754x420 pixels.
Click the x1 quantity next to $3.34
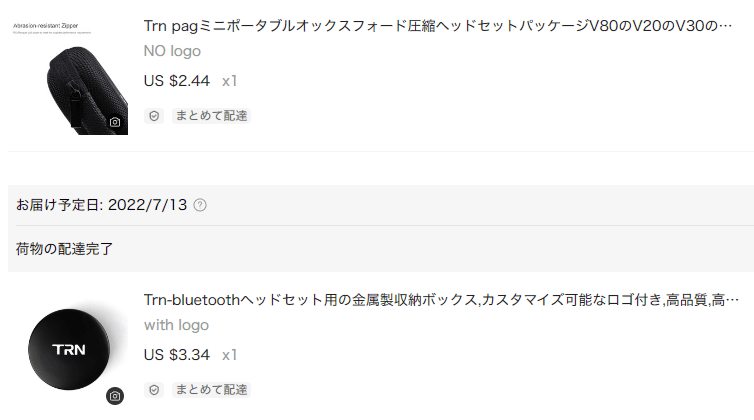pos(229,354)
